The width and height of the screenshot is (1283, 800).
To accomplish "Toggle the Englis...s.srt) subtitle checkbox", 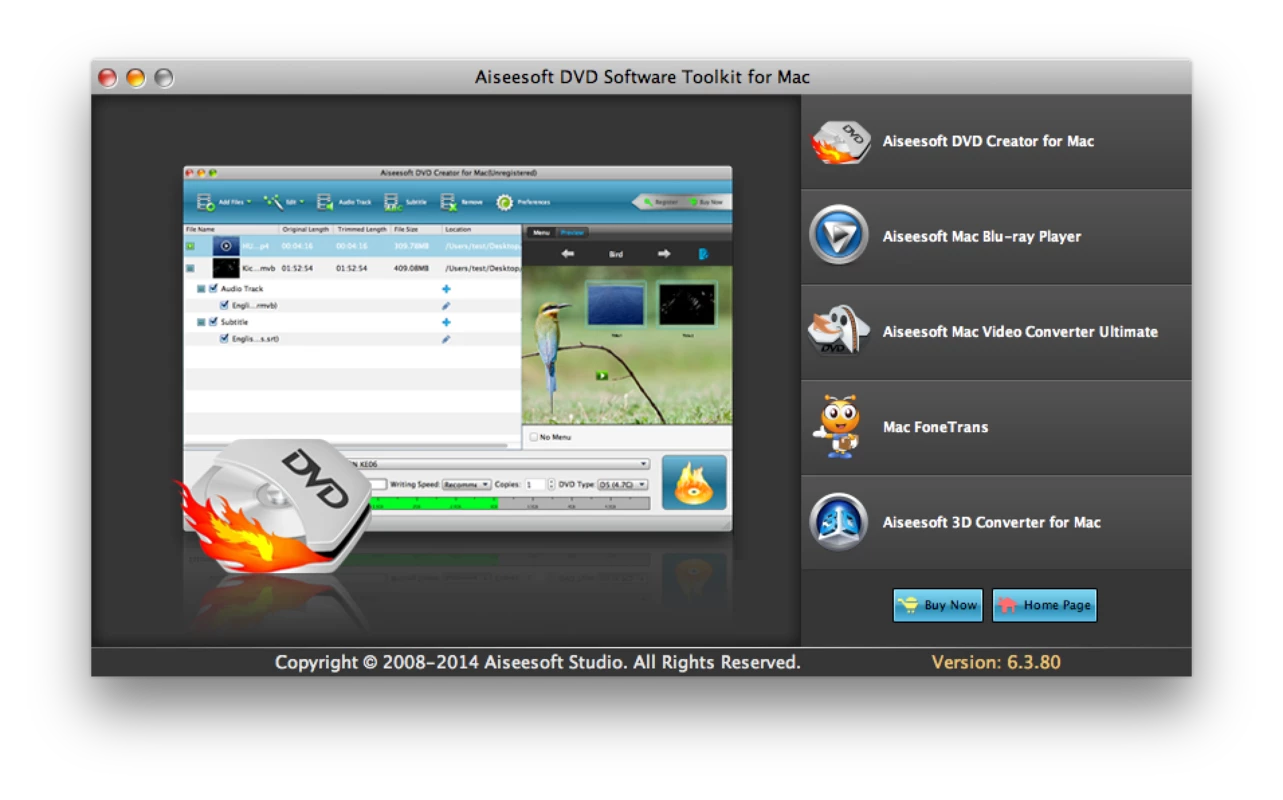I will [225, 339].
